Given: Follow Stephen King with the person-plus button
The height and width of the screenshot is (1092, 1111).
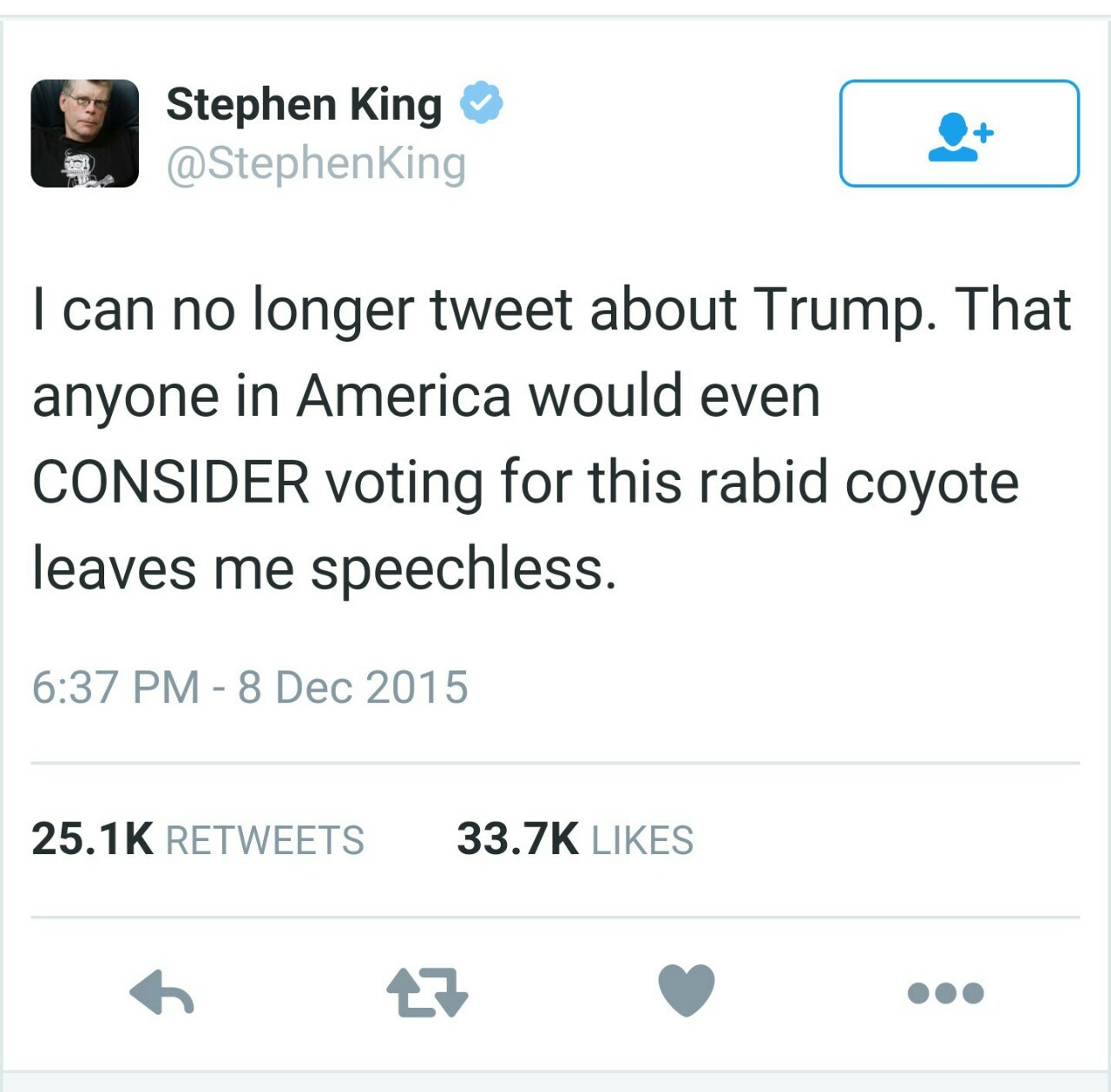Looking at the screenshot, I should click(959, 134).
